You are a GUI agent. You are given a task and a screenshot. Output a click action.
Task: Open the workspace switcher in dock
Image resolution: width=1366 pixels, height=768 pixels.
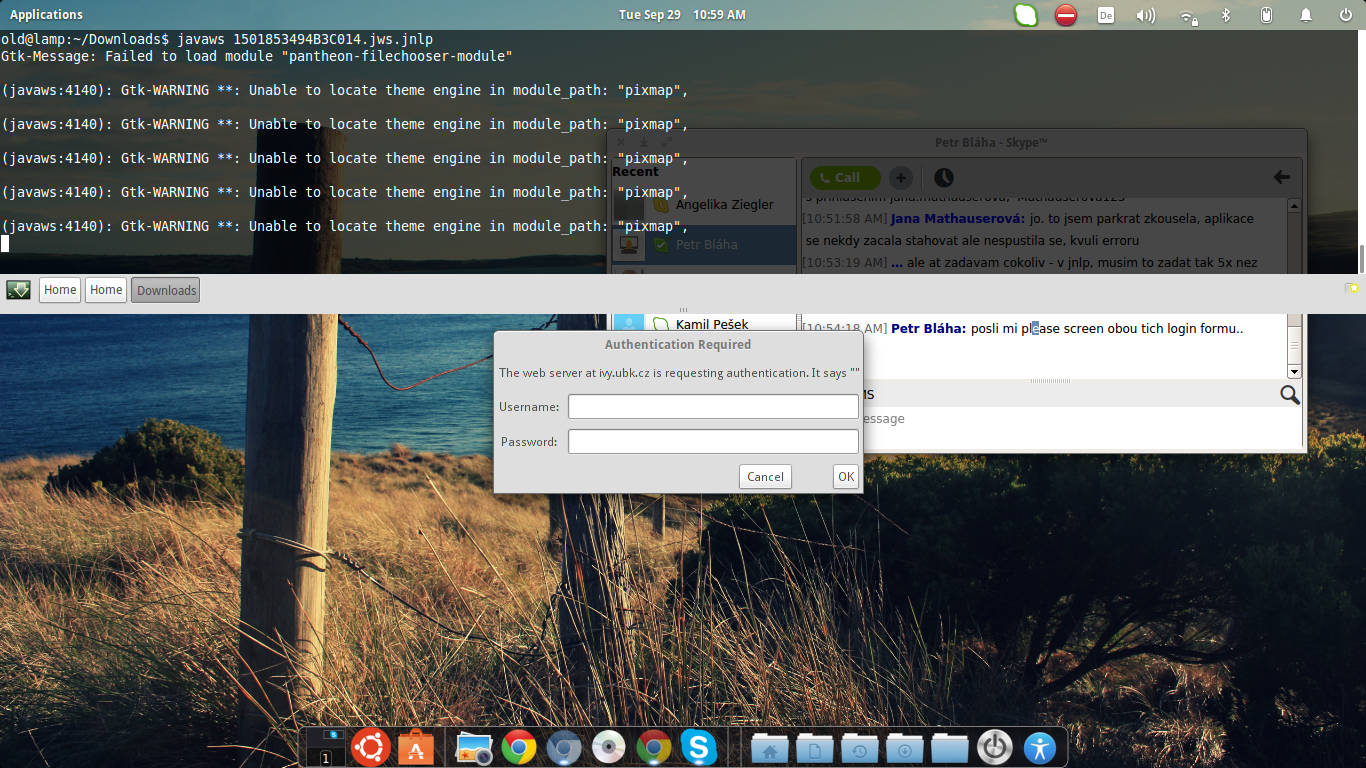pyautogui.click(x=326, y=748)
